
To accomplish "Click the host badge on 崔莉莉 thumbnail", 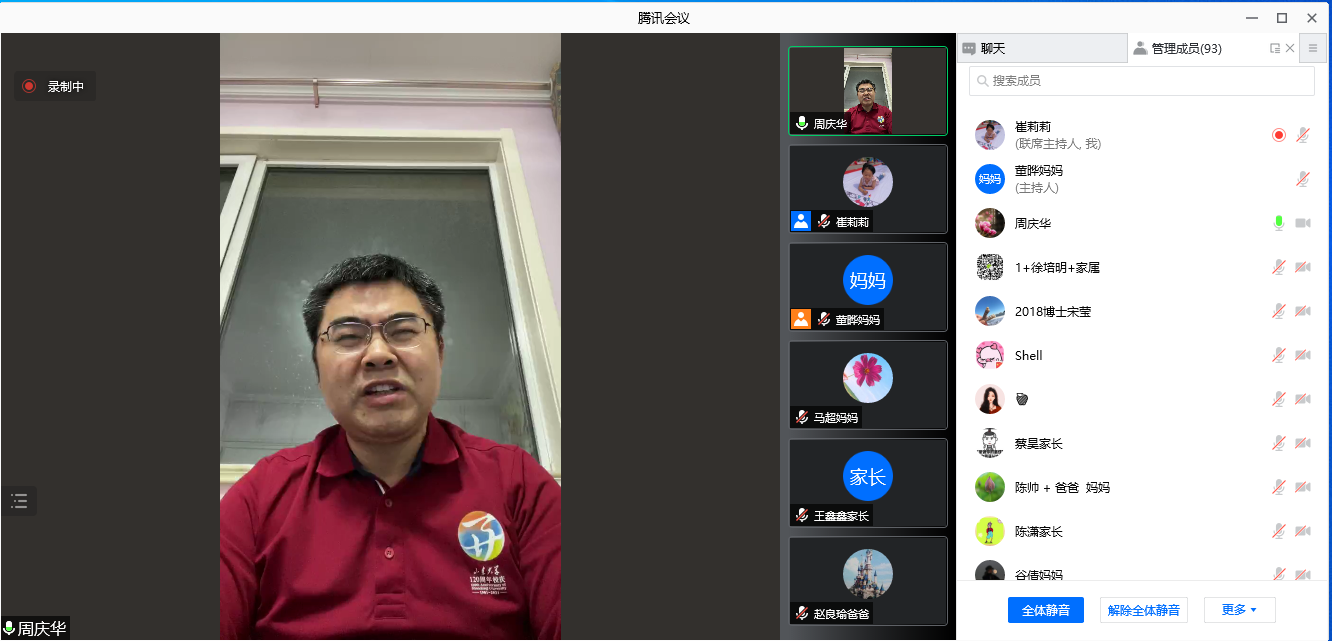I will tap(801, 221).
